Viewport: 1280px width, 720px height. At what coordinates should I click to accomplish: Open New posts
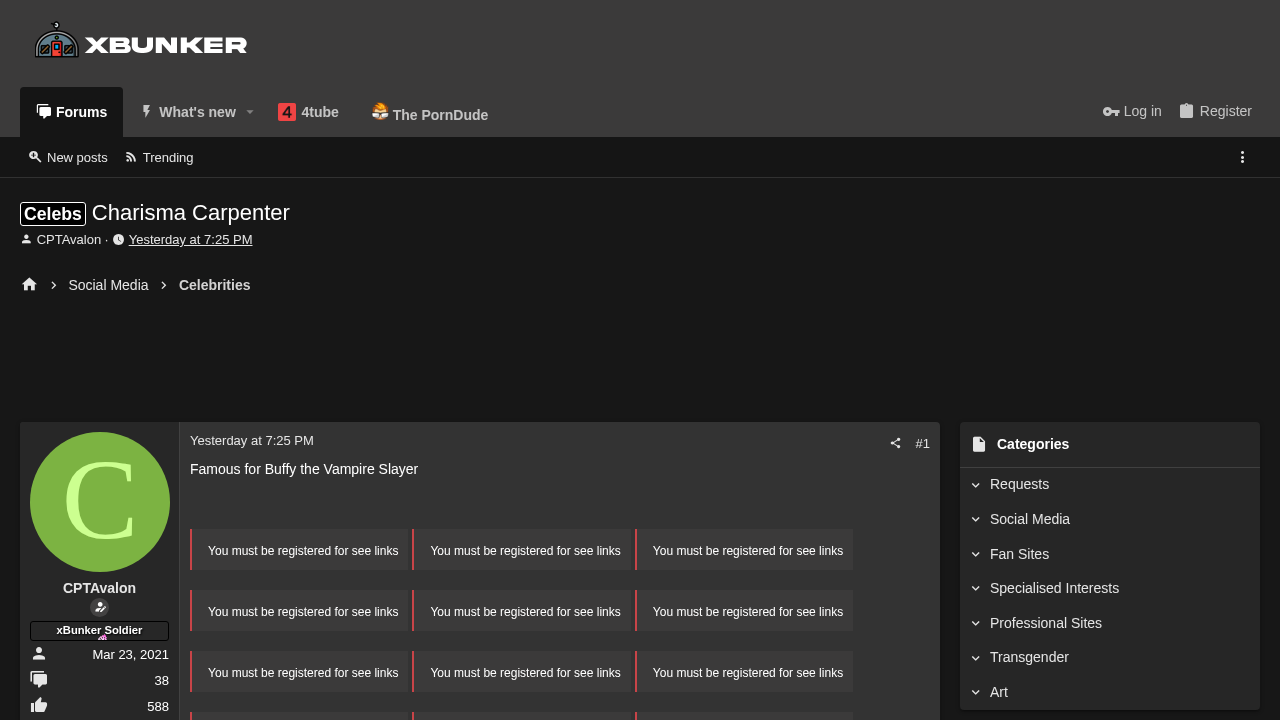click(68, 157)
